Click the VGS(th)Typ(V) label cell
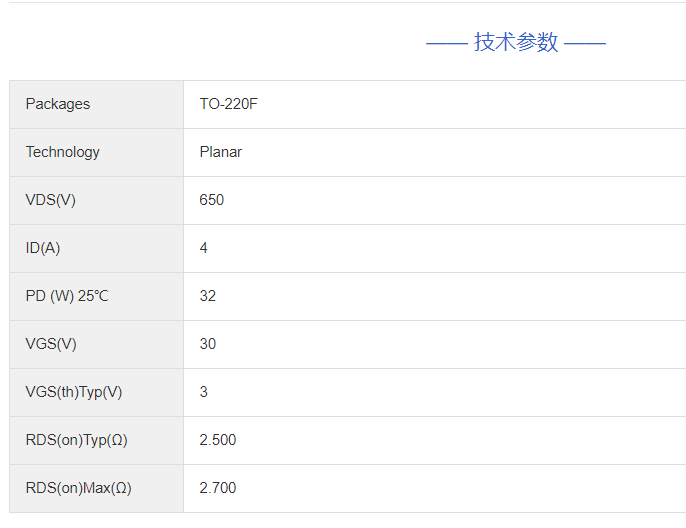686x528 pixels. point(96,392)
